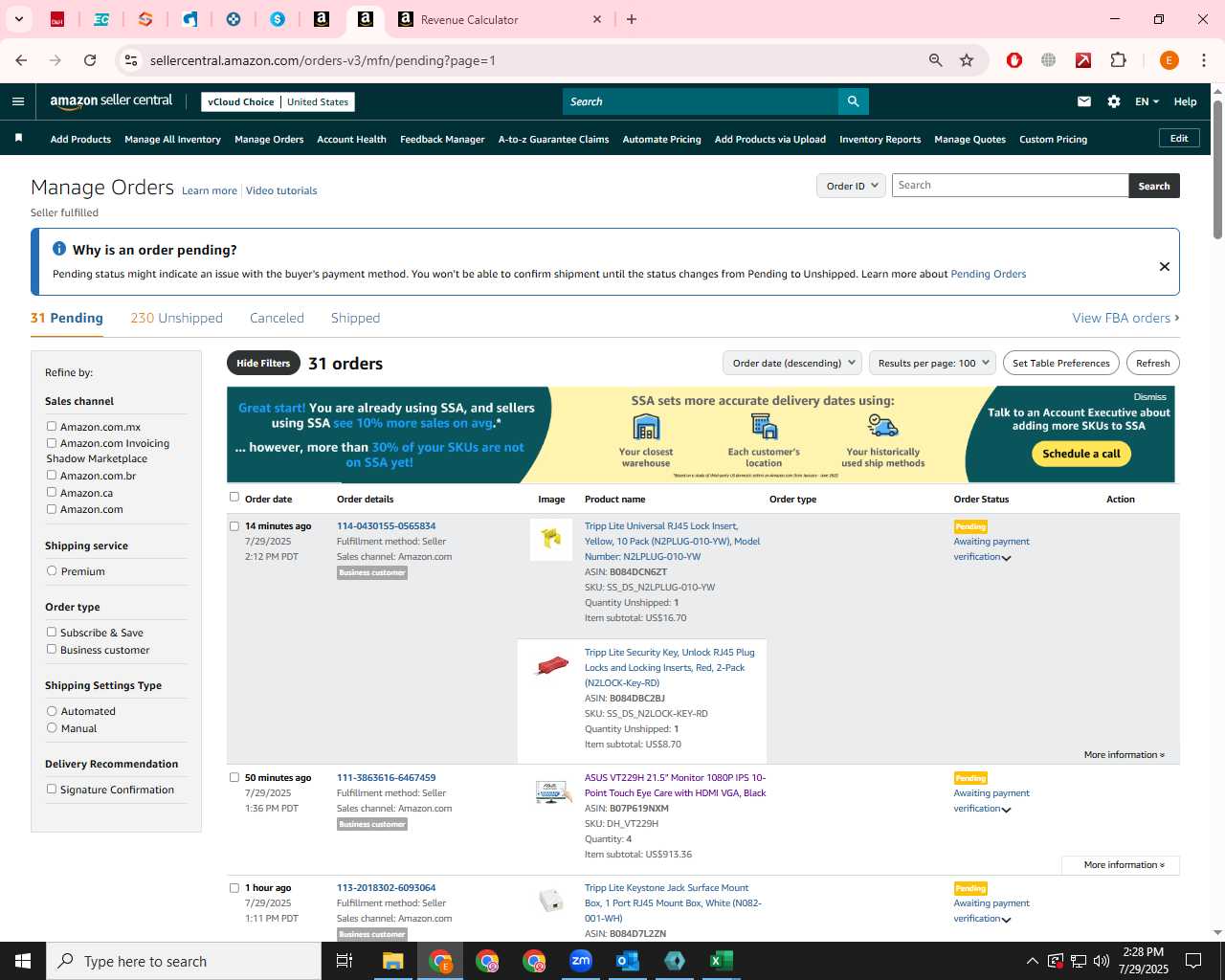Click the info icon beside Why is an order pending

(59, 249)
